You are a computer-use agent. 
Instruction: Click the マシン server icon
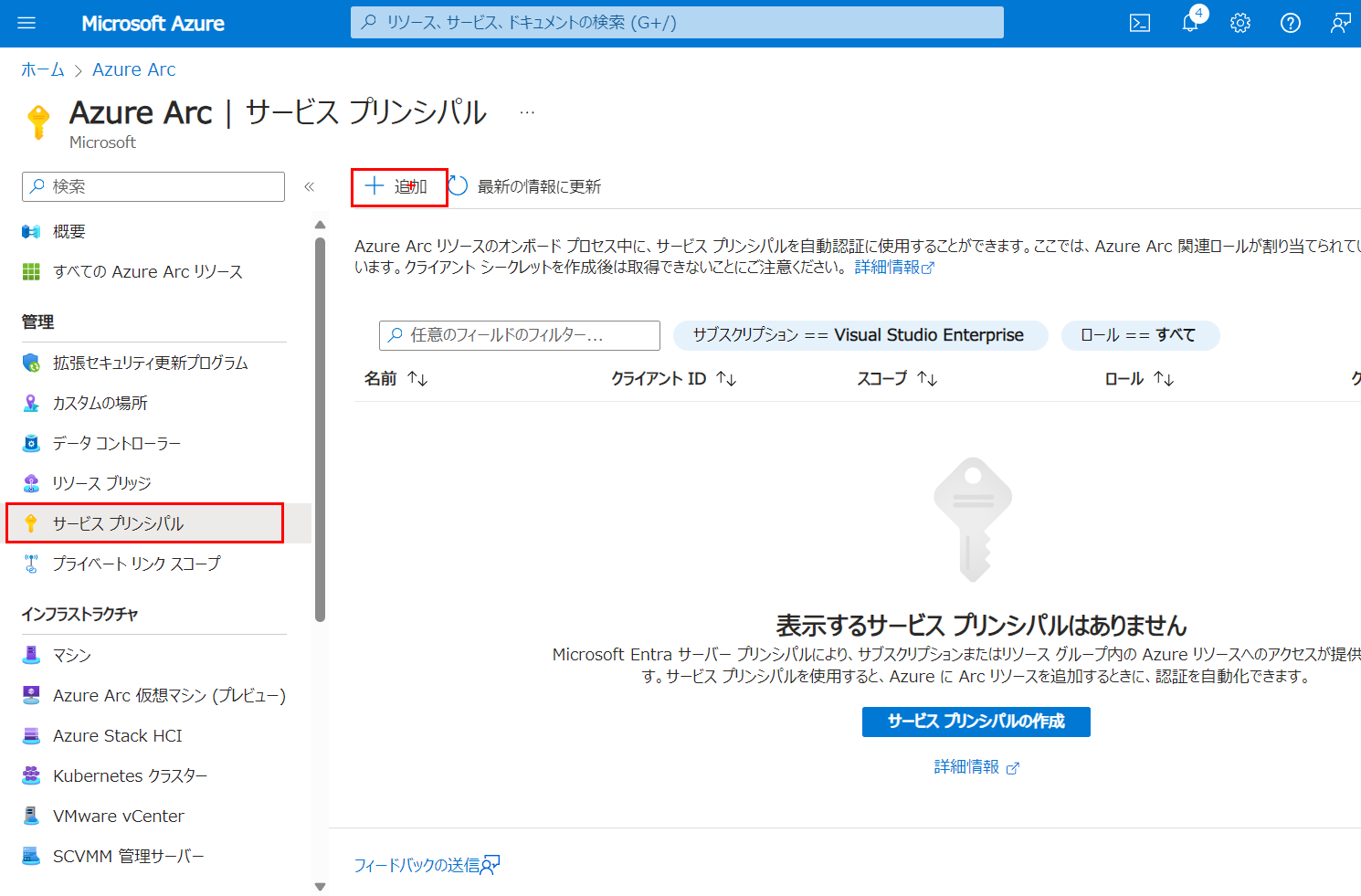click(x=31, y=655)
